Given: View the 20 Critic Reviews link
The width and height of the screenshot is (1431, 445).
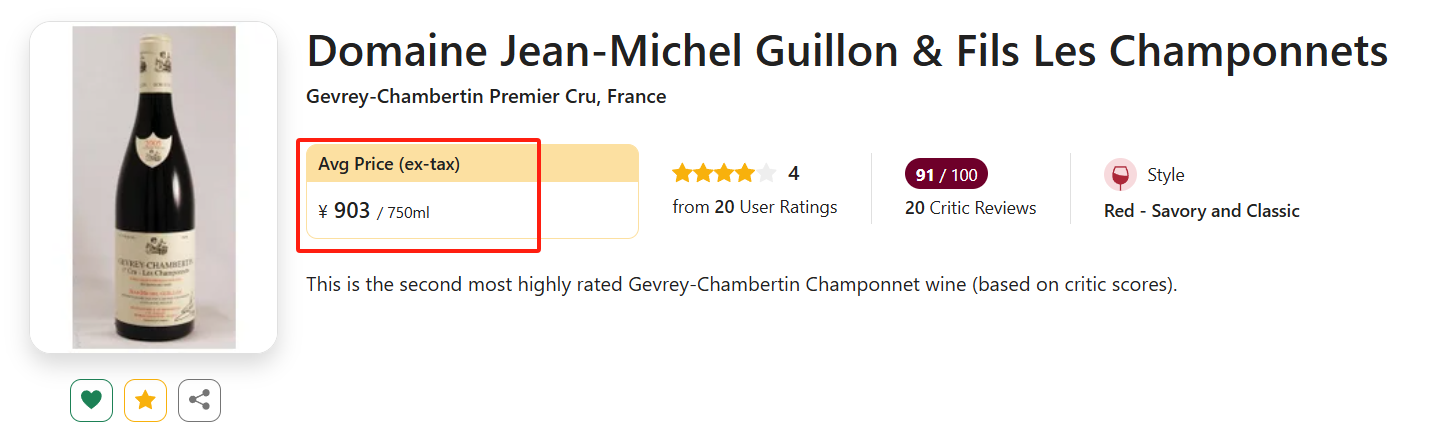Looking at the screenshot, I should click(970, 208).
